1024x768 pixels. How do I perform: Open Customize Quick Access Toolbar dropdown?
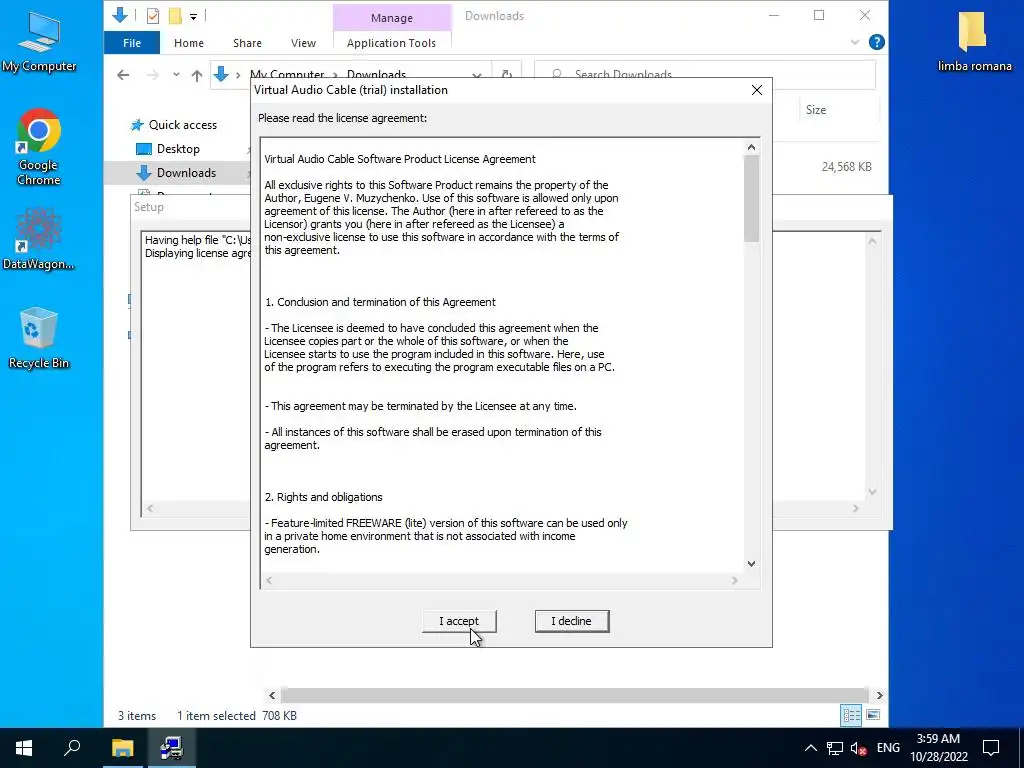click(193, 16)
